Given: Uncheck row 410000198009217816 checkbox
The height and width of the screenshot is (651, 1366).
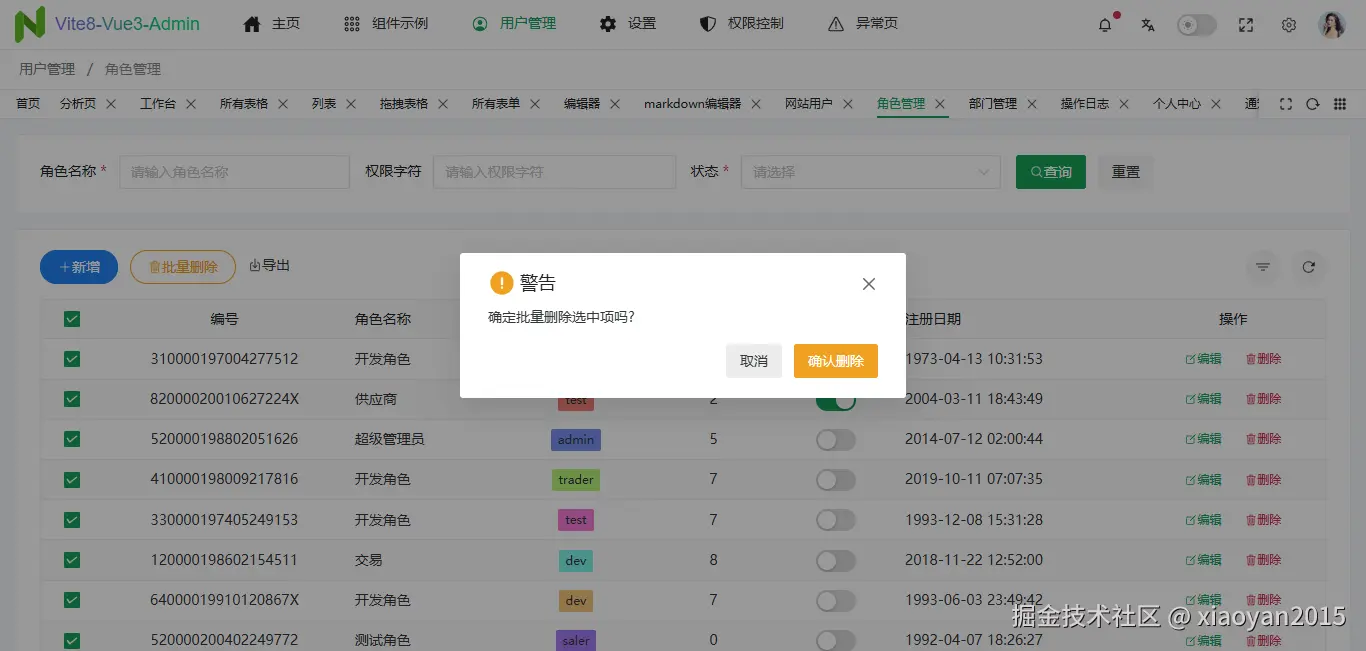Looking at the screenshot, I should point(72,479).
